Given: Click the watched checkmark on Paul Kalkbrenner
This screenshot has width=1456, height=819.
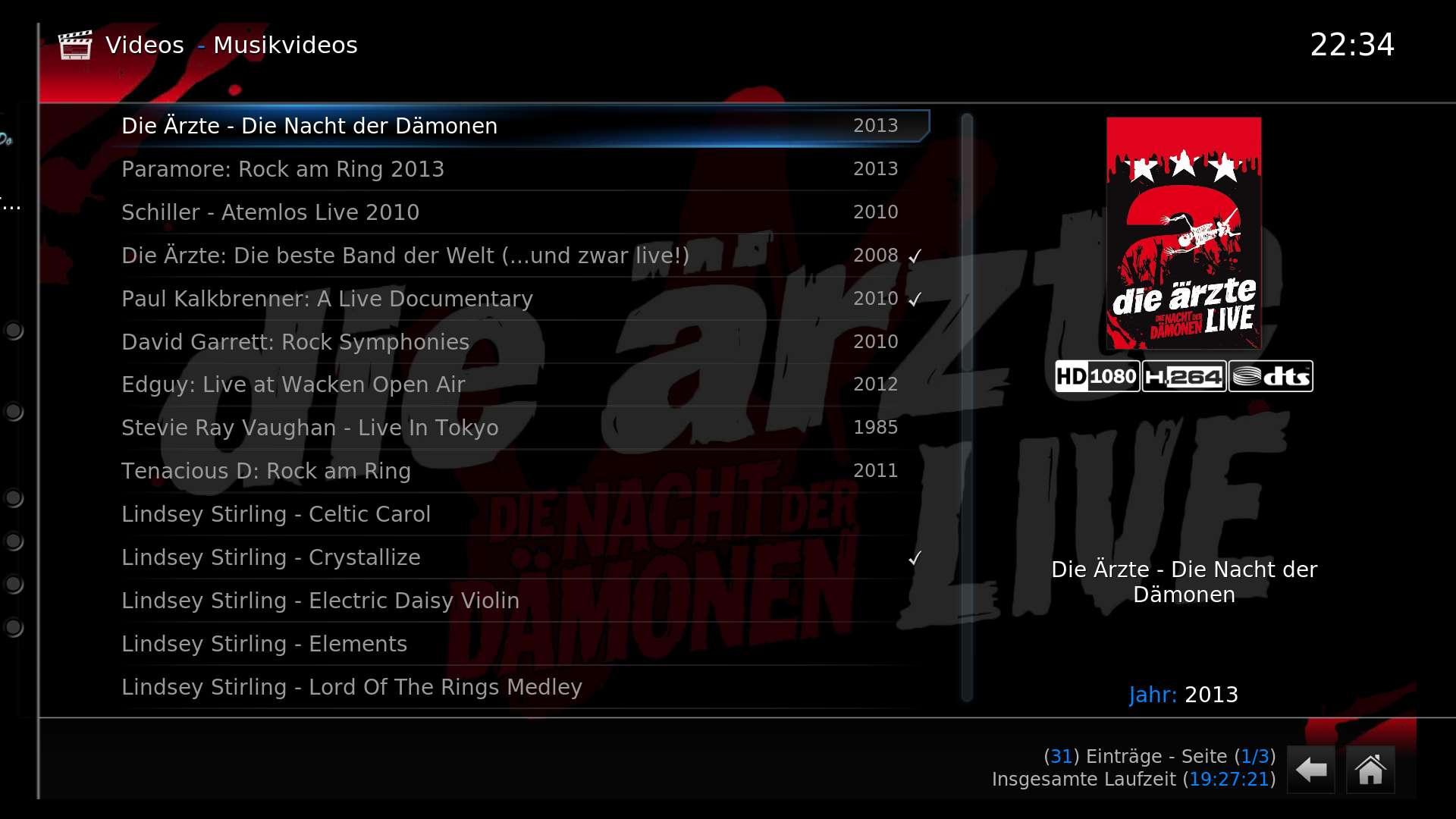Looking at the screenshot, I should (915, 299).
